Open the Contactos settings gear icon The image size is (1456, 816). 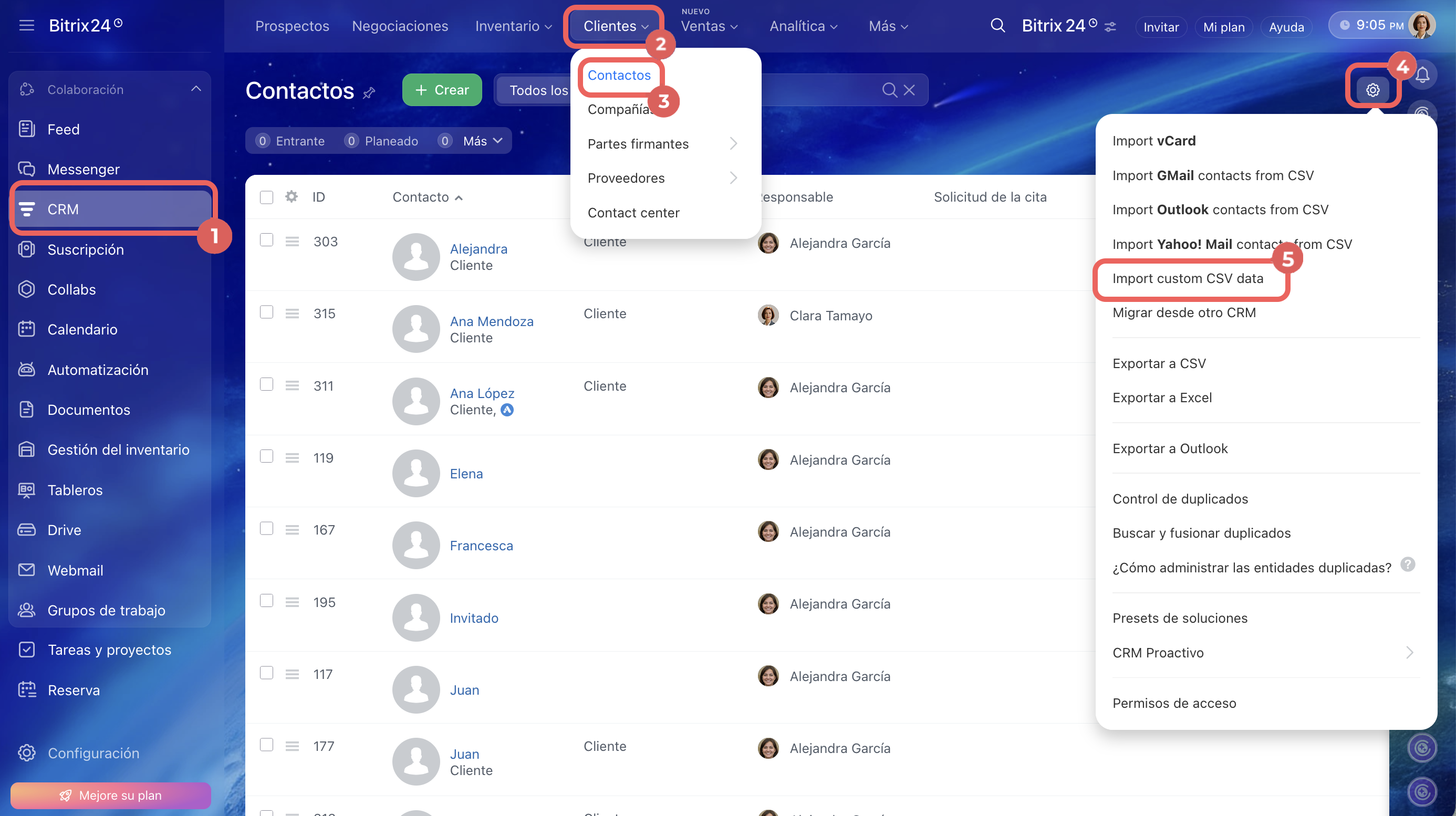(1372, 89)
